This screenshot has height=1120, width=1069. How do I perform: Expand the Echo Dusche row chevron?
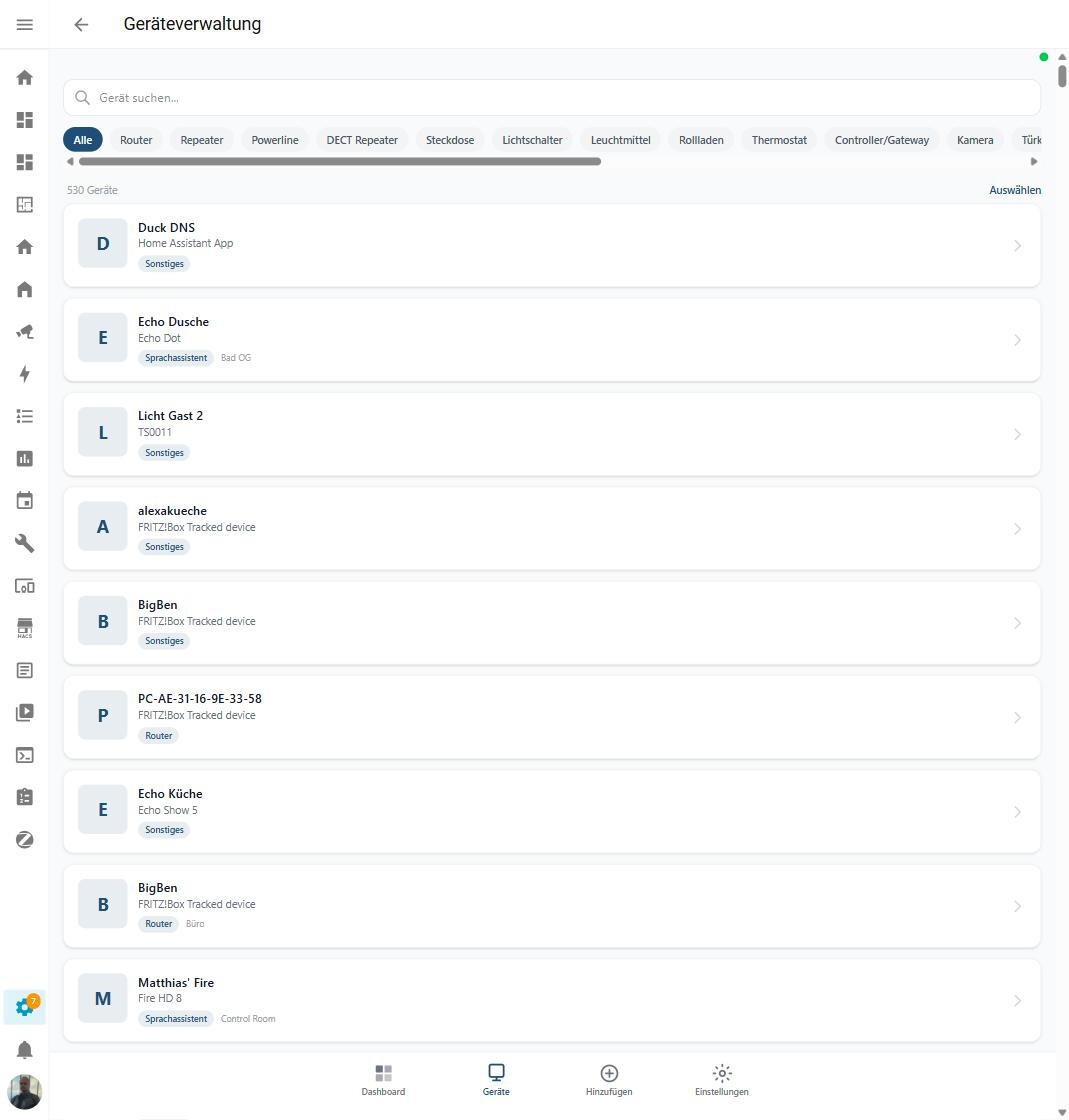click(1017, 340)
